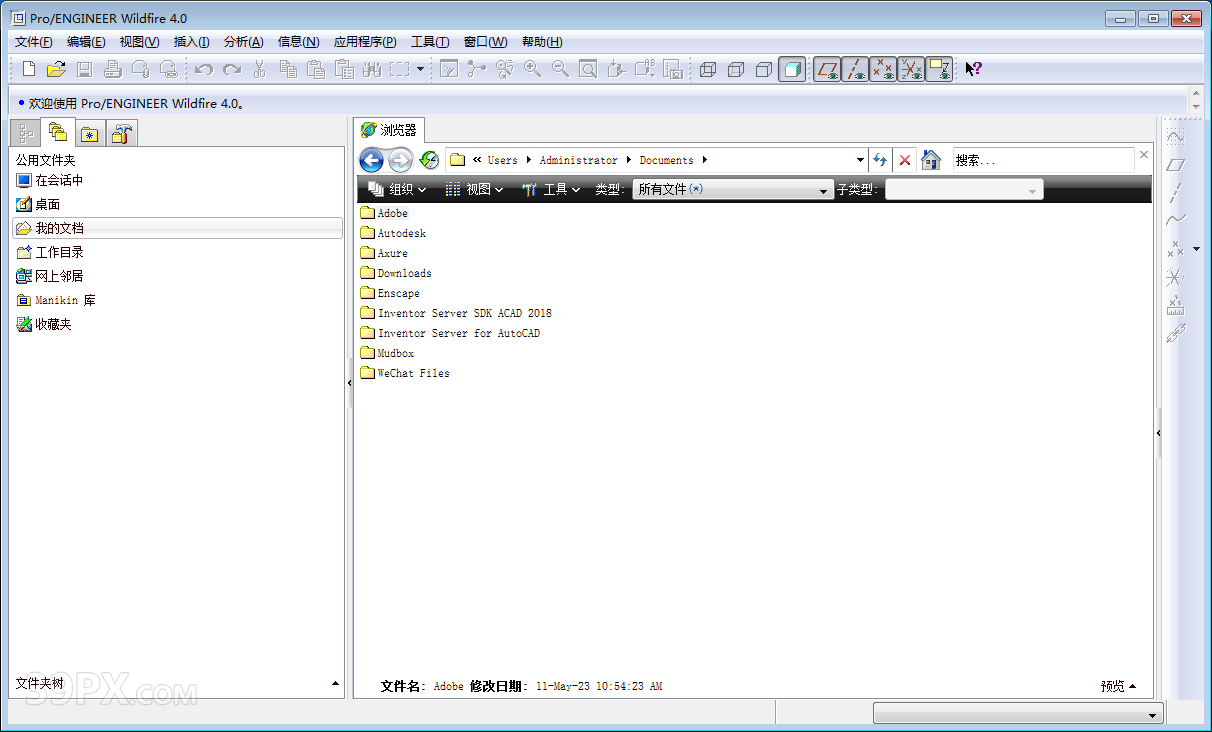Click the red Stop X icon

905,160
